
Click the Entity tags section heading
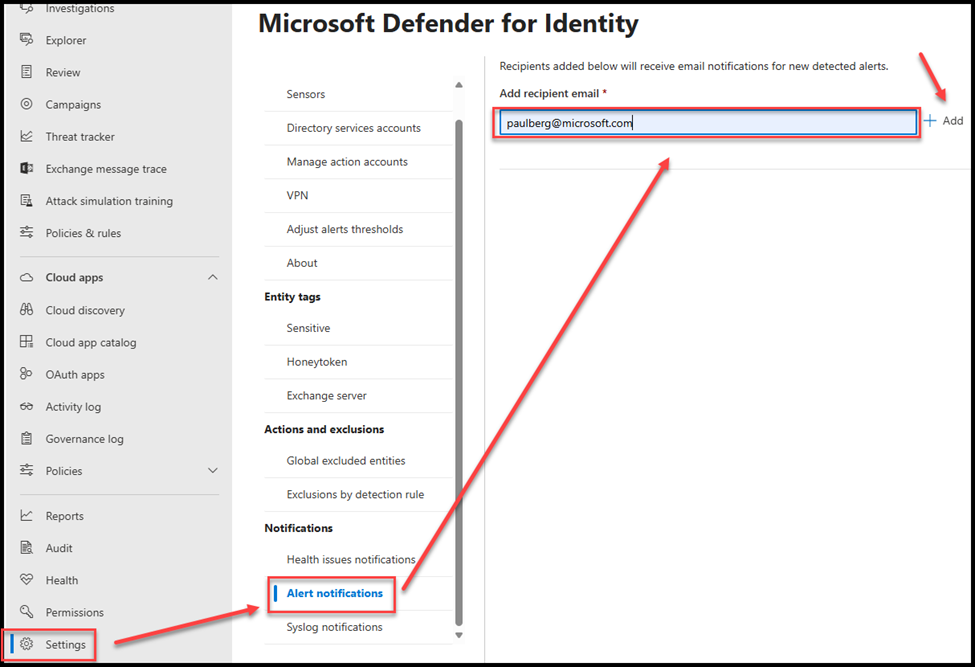[292, 297]
